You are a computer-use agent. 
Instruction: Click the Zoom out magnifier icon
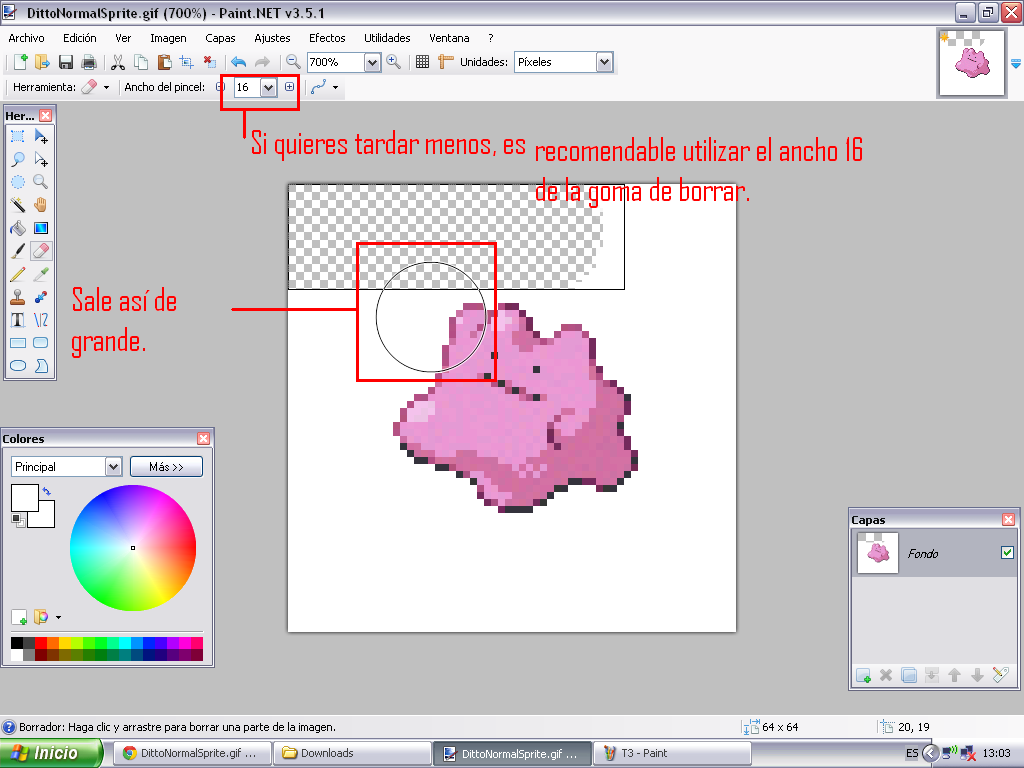tap(293, 62)
